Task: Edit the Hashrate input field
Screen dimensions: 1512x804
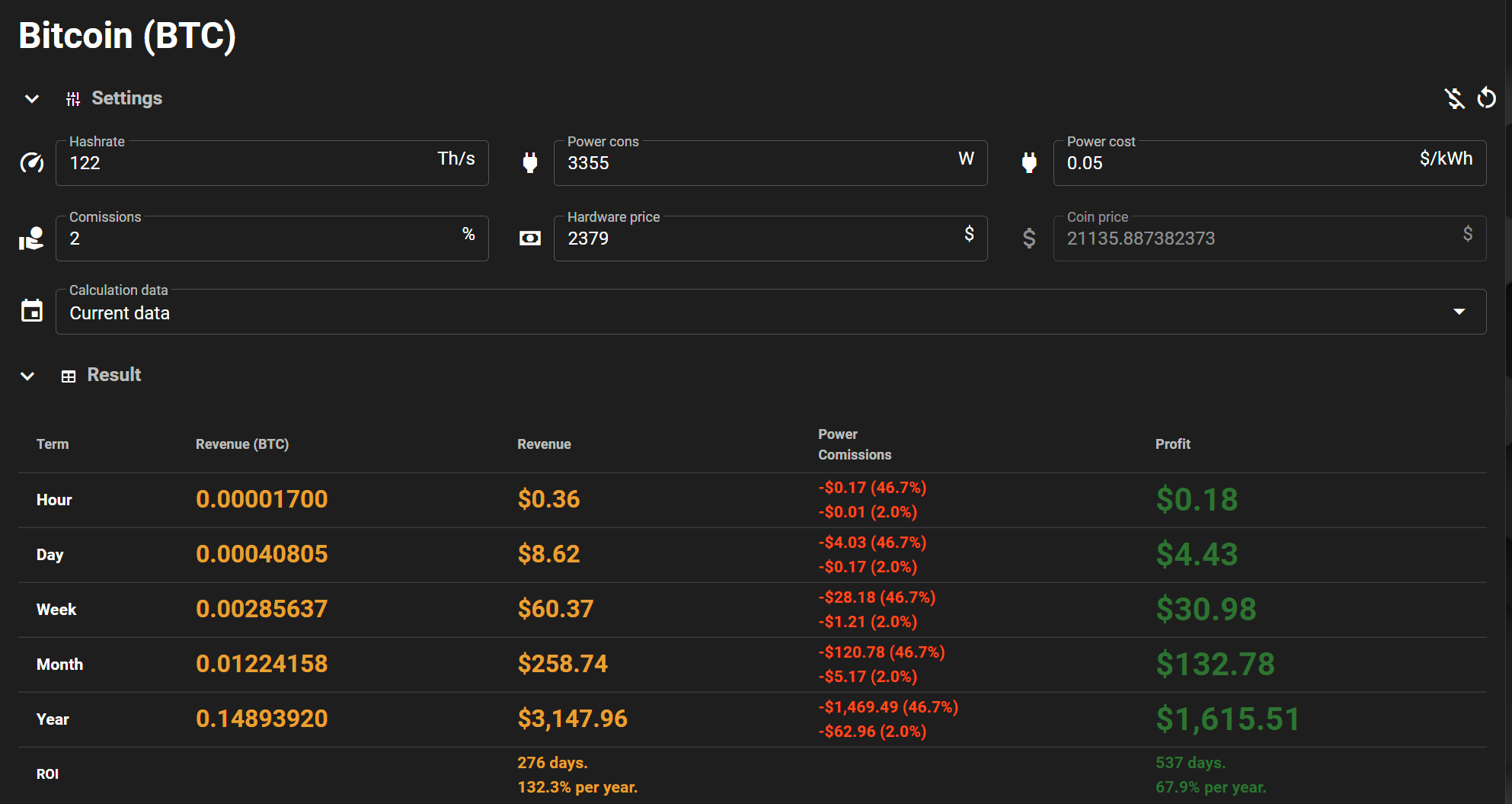Action: pyautogui.click(x=272, y=163)
